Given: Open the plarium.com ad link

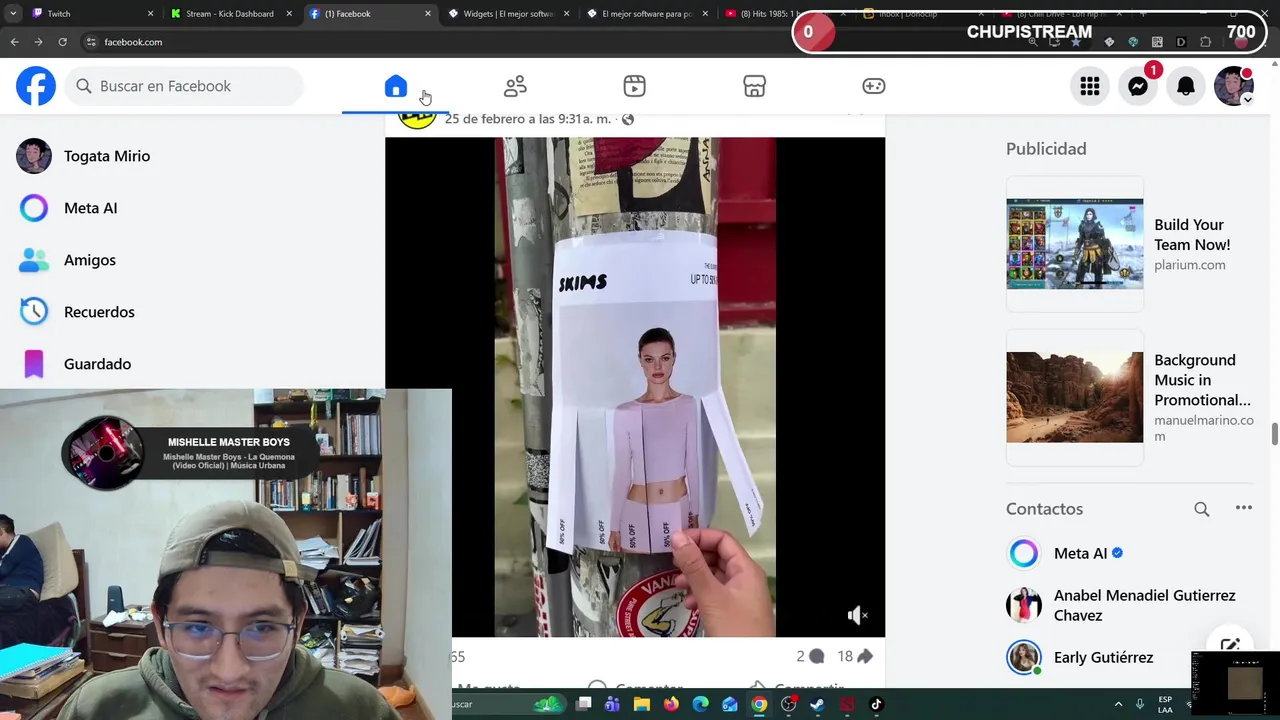Looking at the screenshot, I should pos(1189,265).
